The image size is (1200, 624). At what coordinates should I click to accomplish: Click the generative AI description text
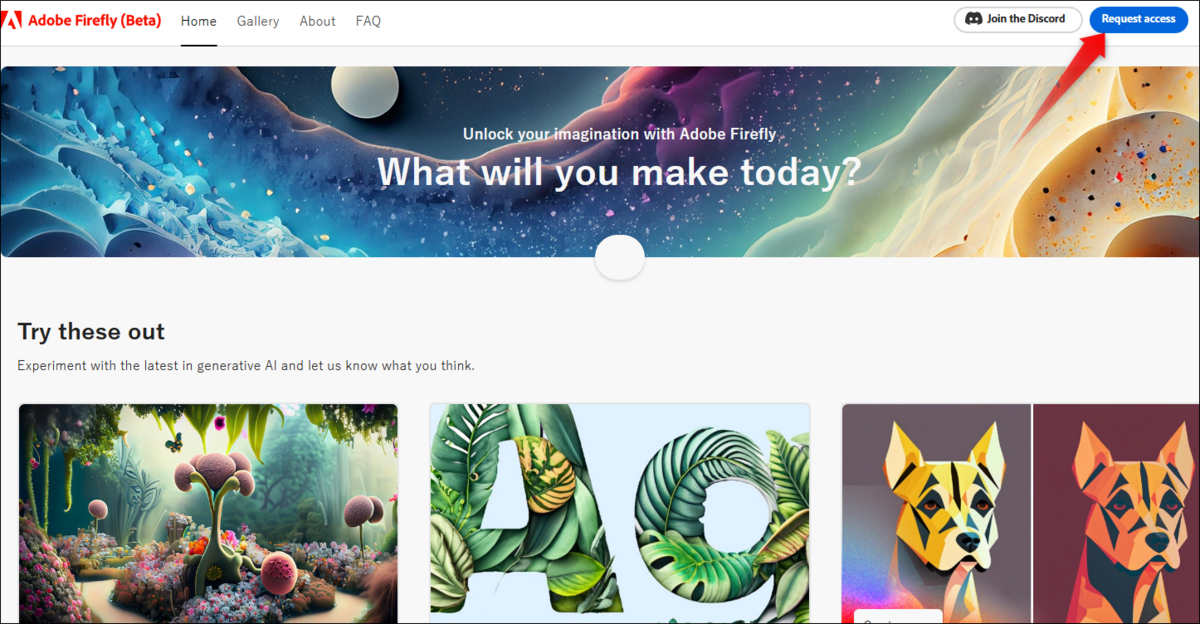pos(246,366)
